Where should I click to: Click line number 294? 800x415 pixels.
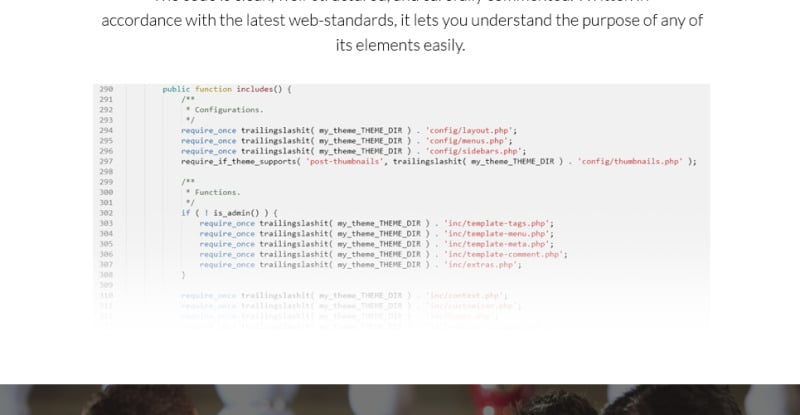(x=106, y=131)
